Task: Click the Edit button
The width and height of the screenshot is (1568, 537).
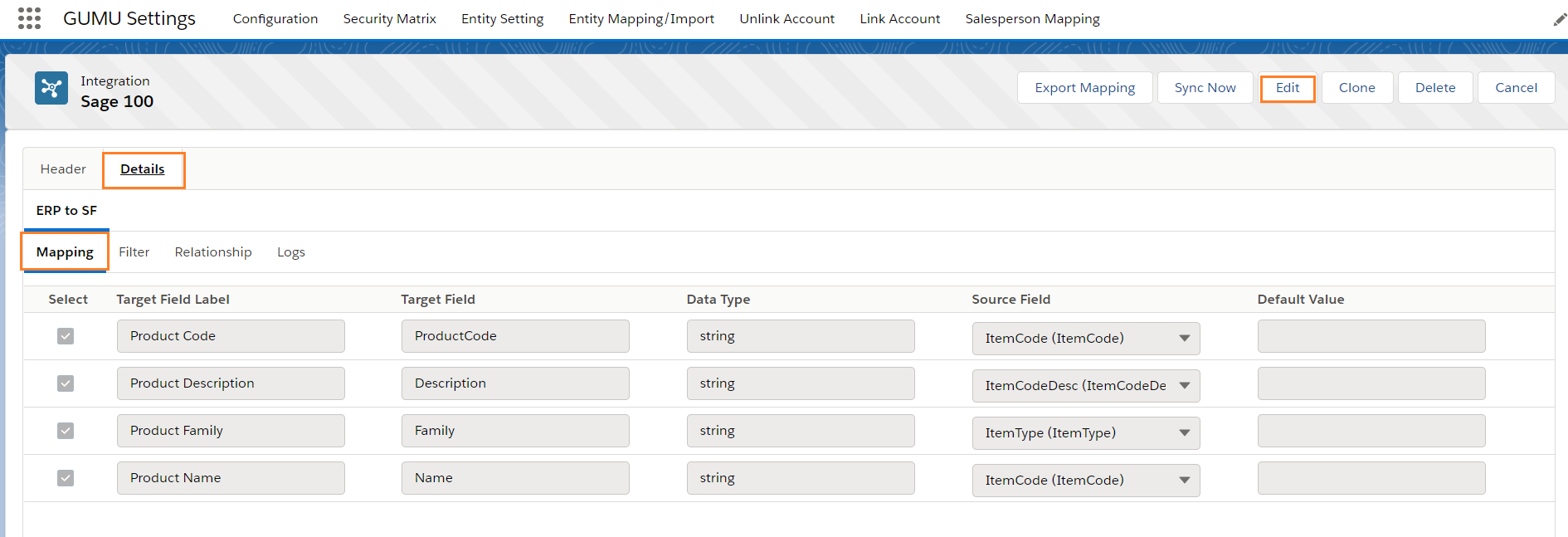Action: coord(1288,88)
